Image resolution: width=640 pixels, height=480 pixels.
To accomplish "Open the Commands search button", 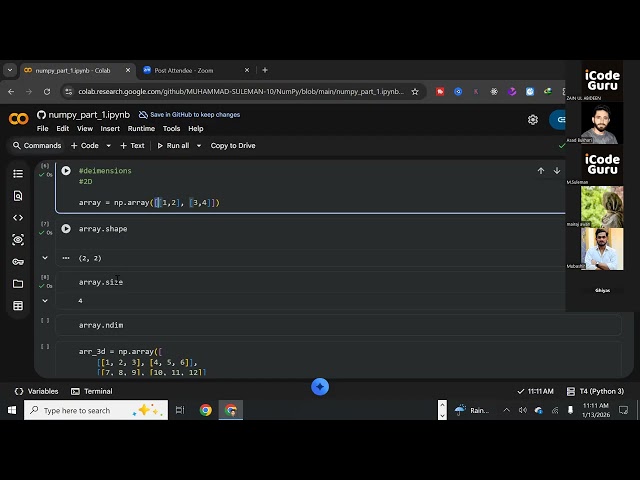I will tap(37, 146).
